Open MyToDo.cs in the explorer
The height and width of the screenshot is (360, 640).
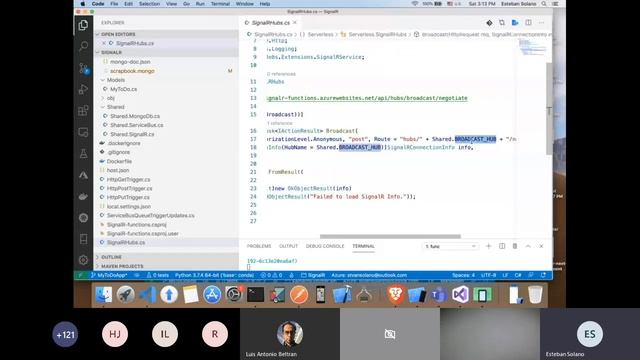[x=123, y=89]
